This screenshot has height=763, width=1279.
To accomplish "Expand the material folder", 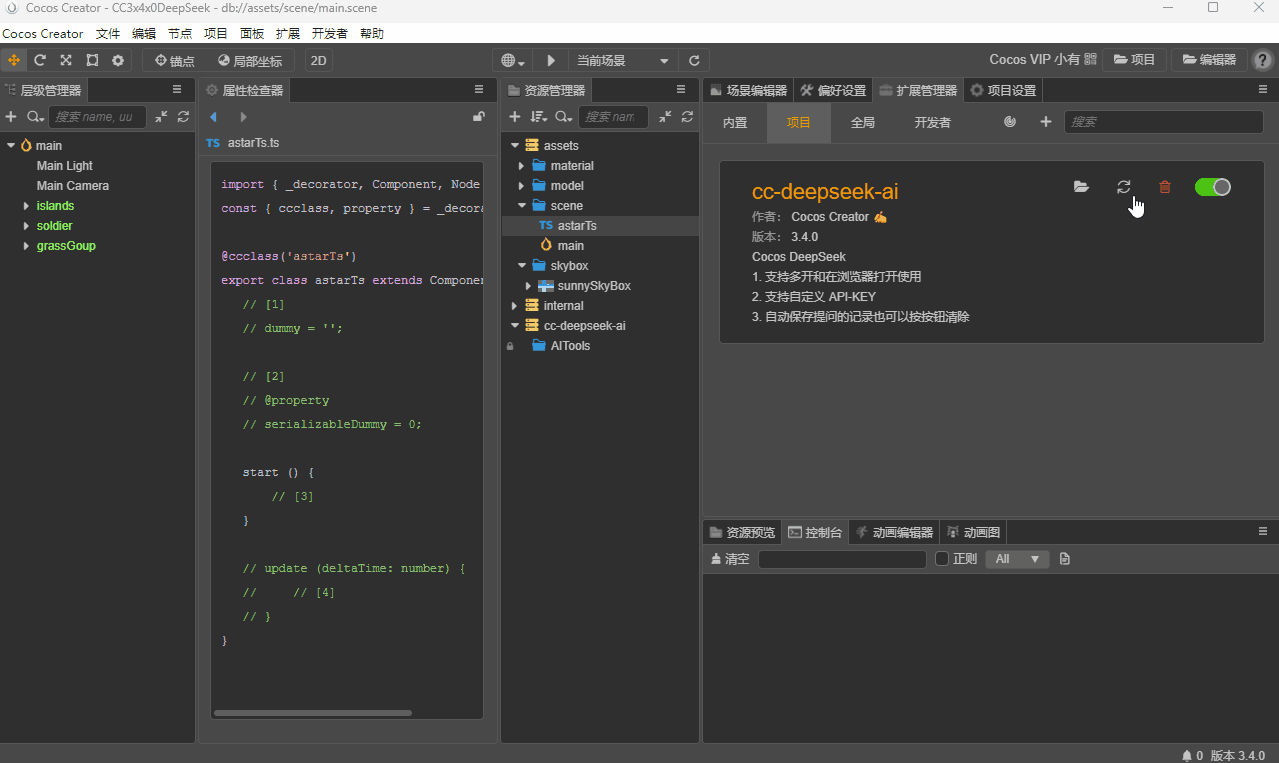I will click(521, 166).
